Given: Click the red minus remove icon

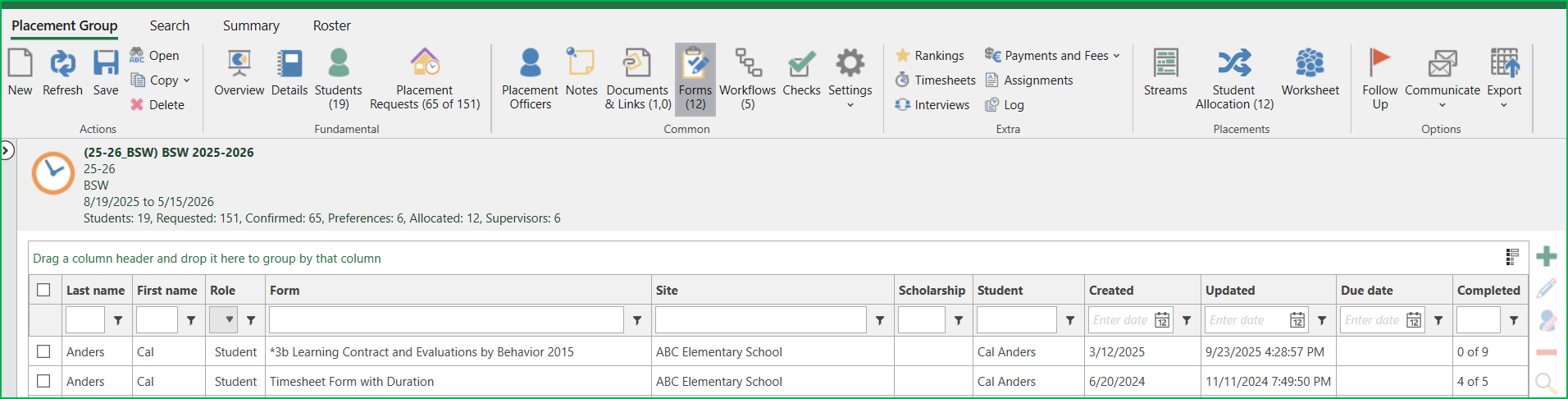Looking at the screenshot, I should pyautogui.click(x=1546, y=352).
